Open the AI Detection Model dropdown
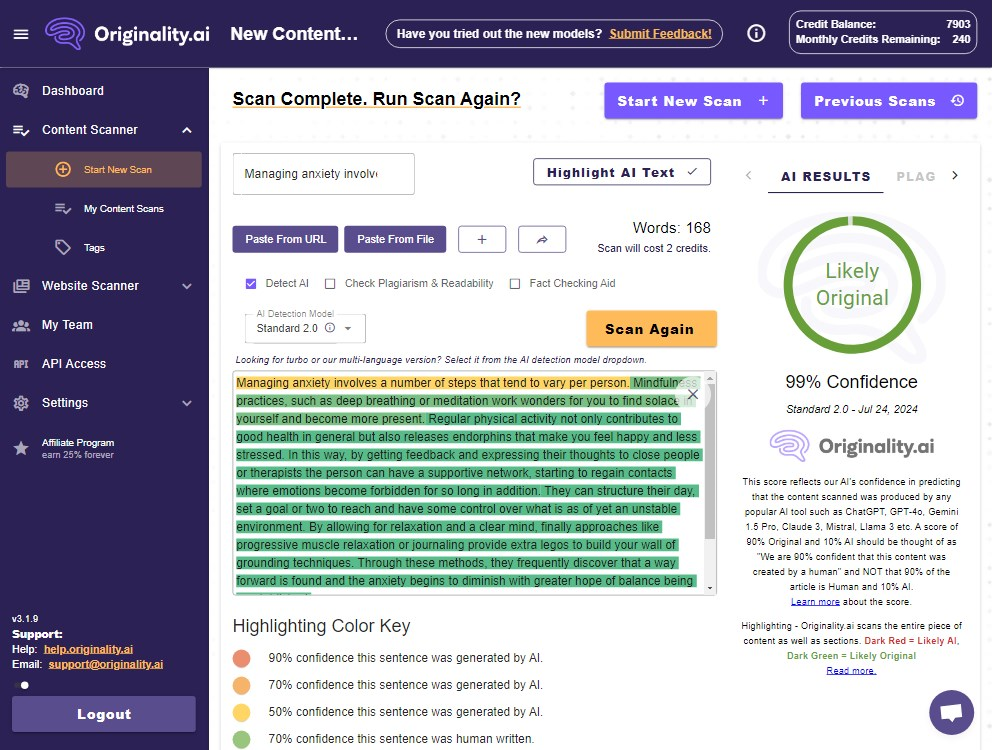Image resolution: width=992 pixels, height=750 pixels. tap(305, 328)
